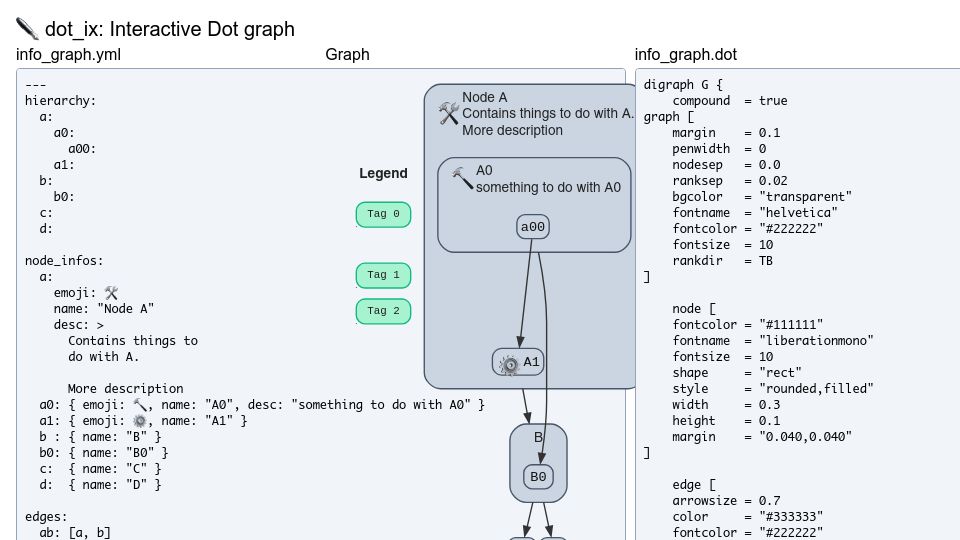The width and height of the screenshot is (960, 540).
Task: Click the 'a1: { emoji' YAML line
Action: 143,421
